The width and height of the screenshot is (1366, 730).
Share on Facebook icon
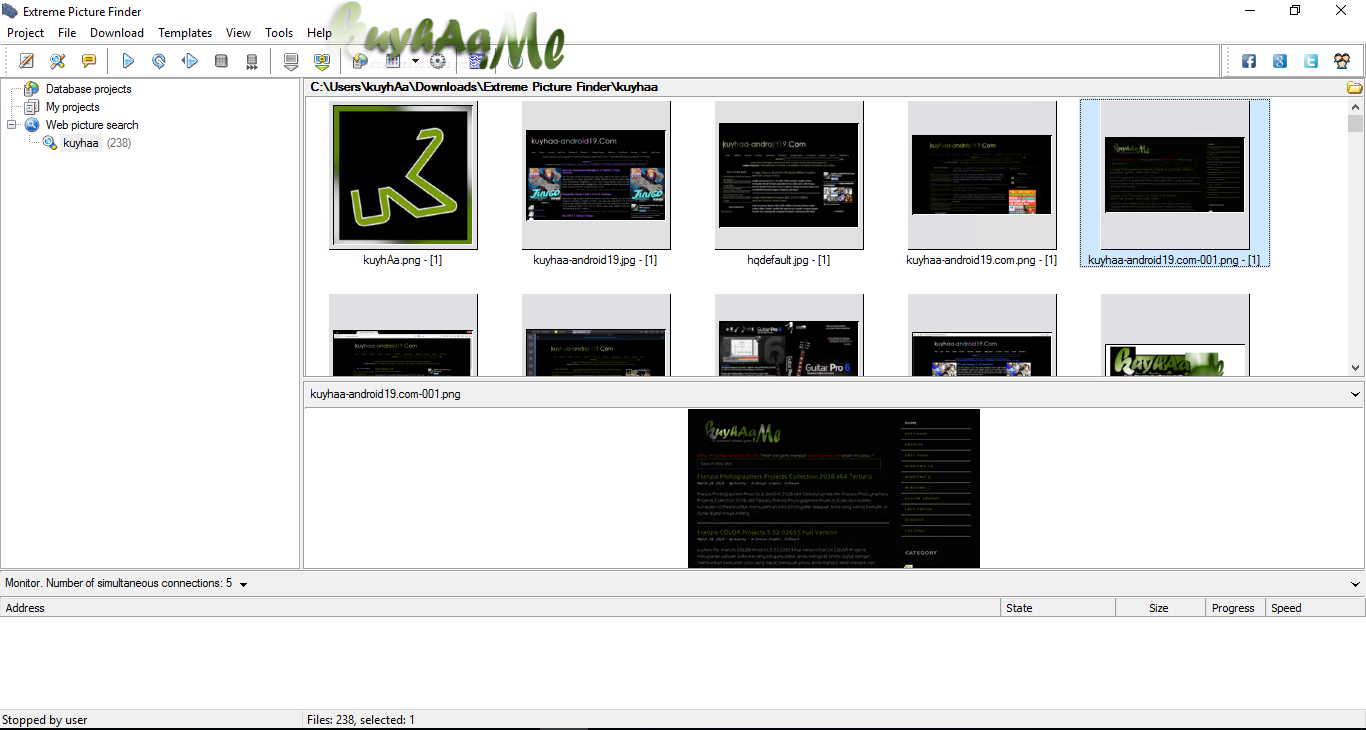(1249, 61)
